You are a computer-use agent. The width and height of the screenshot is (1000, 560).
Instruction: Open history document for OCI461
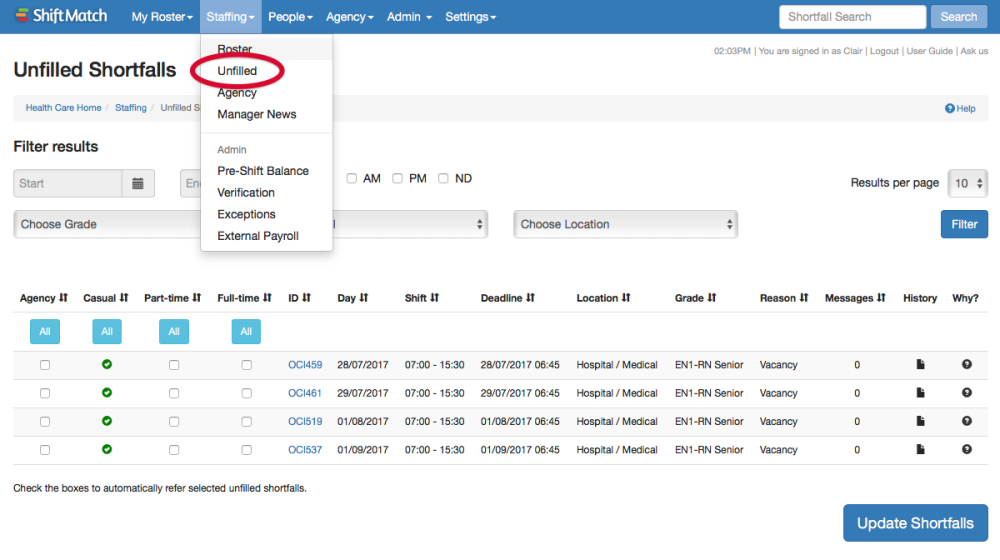(x=920, y=393)
